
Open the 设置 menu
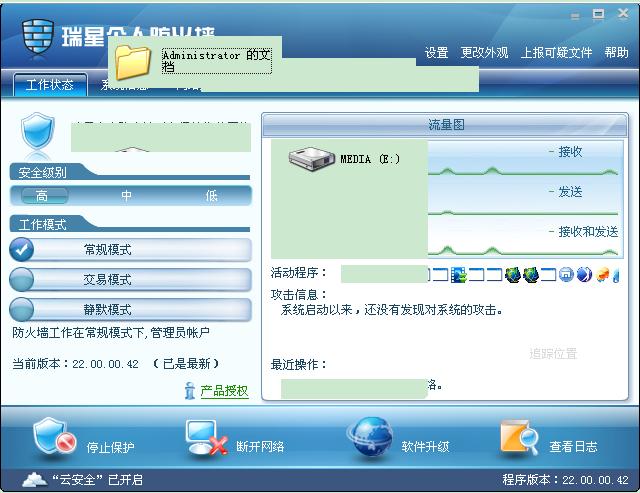436,53
